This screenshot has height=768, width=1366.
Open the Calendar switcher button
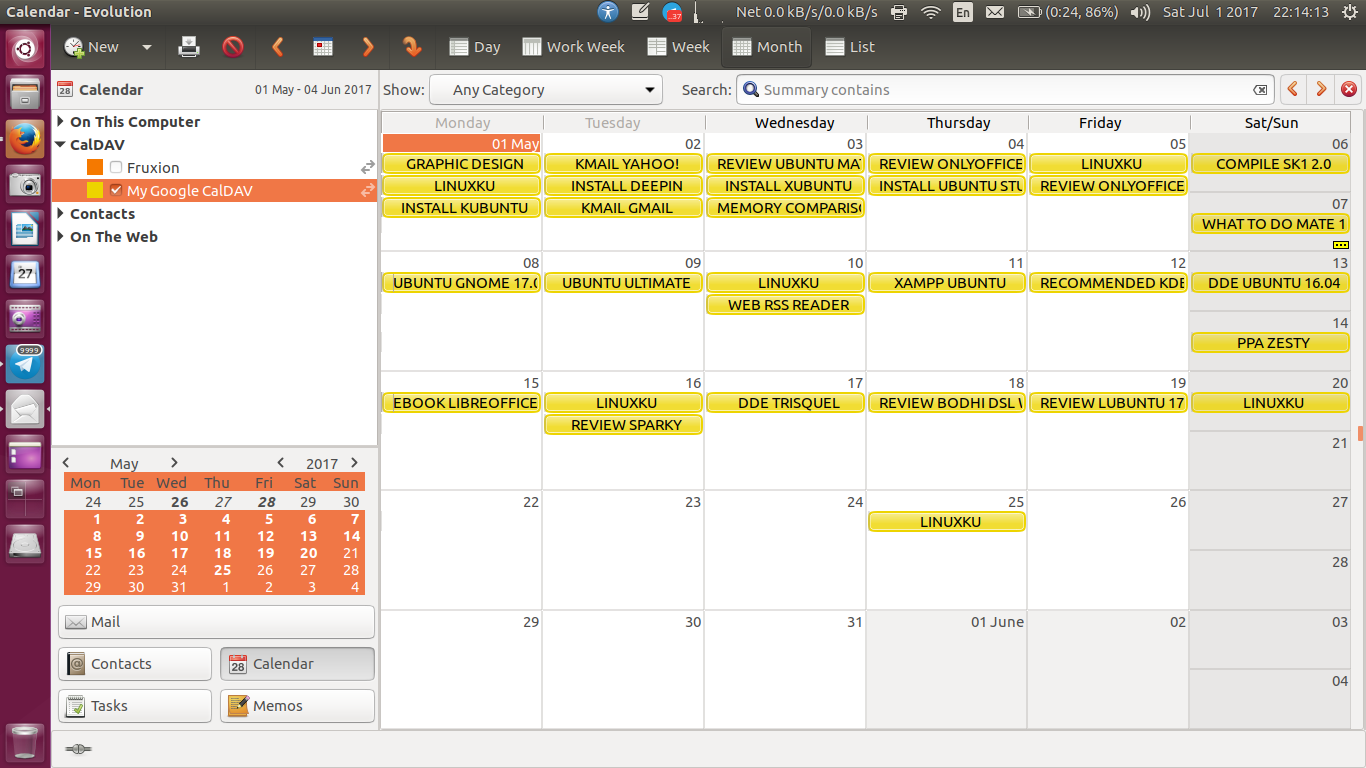[x=298, y=664]
